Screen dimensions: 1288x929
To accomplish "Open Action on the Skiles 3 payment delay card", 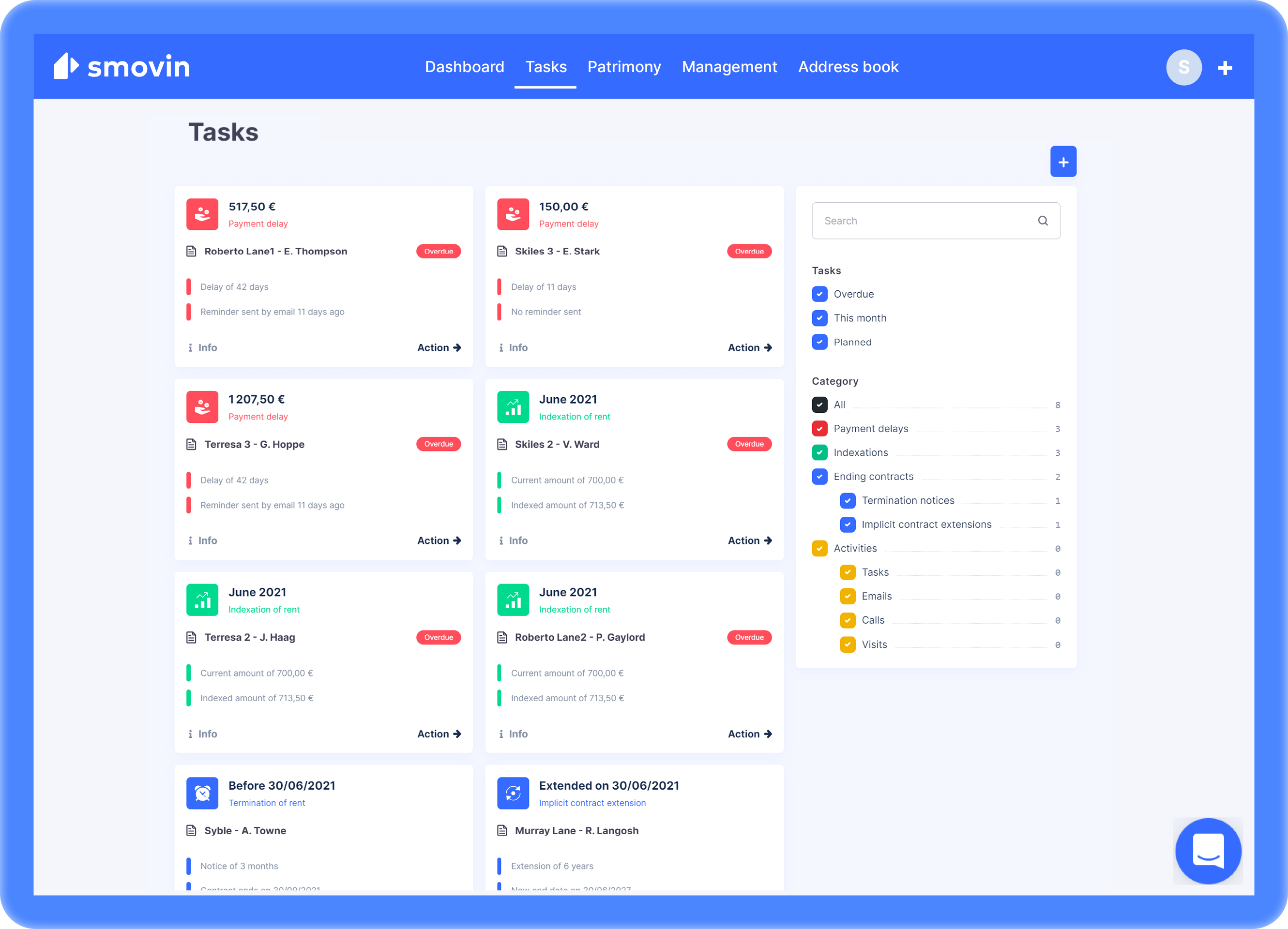I will [750, 347].
